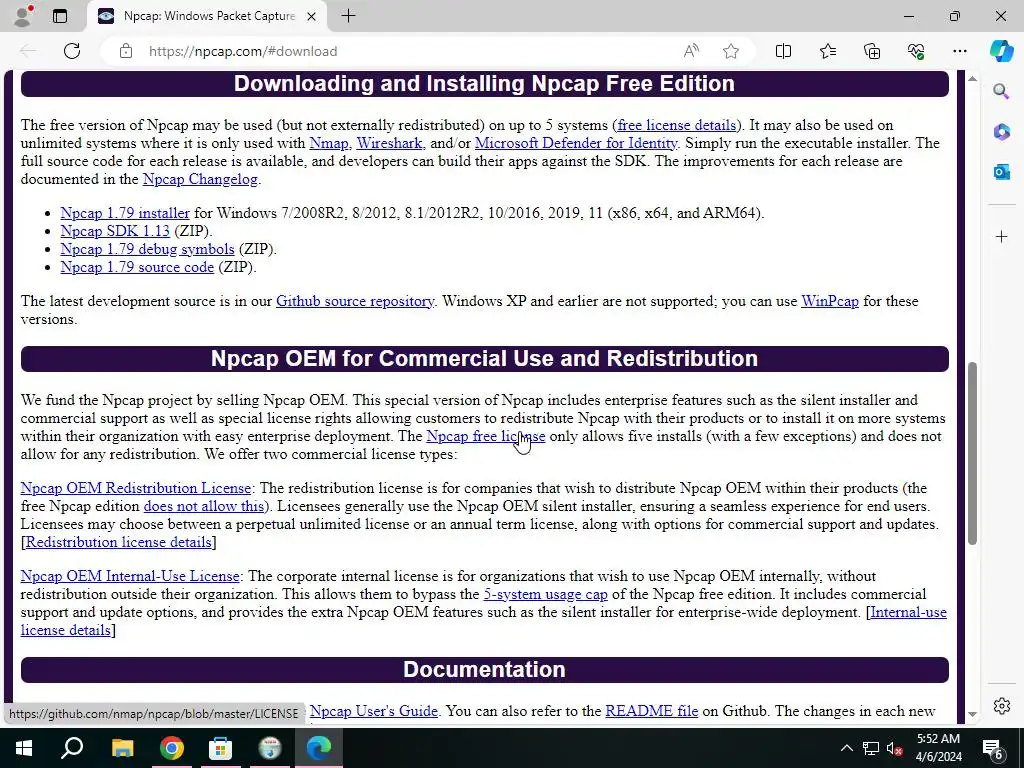Download Npcap 1.79 debug symbols
This screenshot has height=768, width=1024.
point(147,249)
